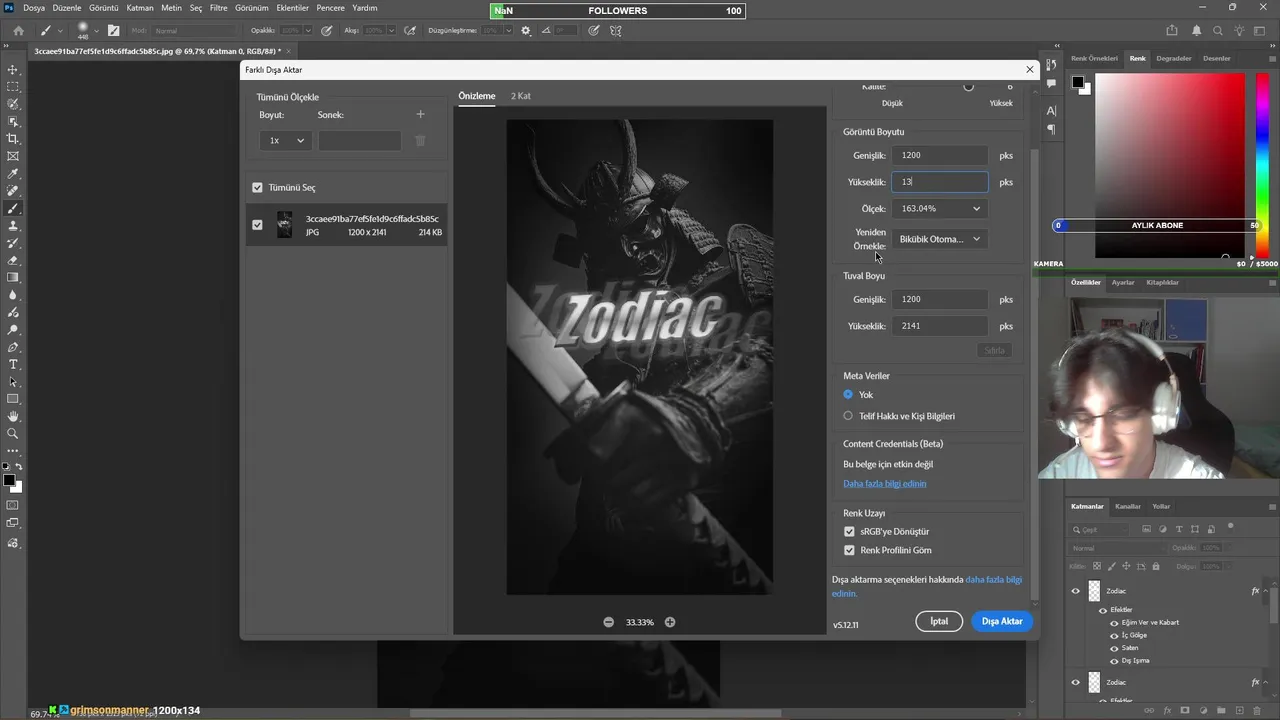Image resolution: width=1280 pixels, height=720 pixels.
Task: Open the Dosya menu
Action: (33, 8)
